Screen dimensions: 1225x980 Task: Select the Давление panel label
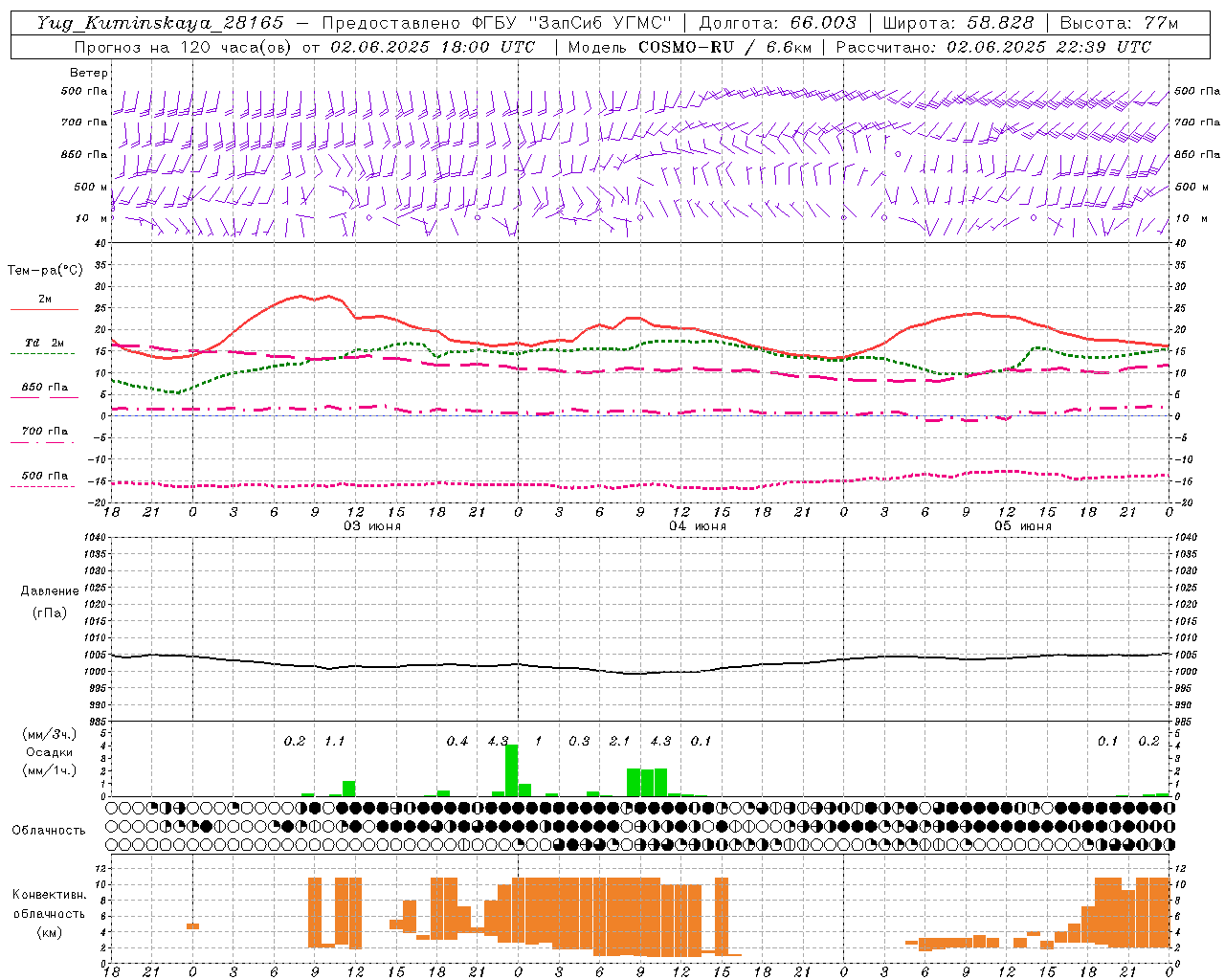50,591
